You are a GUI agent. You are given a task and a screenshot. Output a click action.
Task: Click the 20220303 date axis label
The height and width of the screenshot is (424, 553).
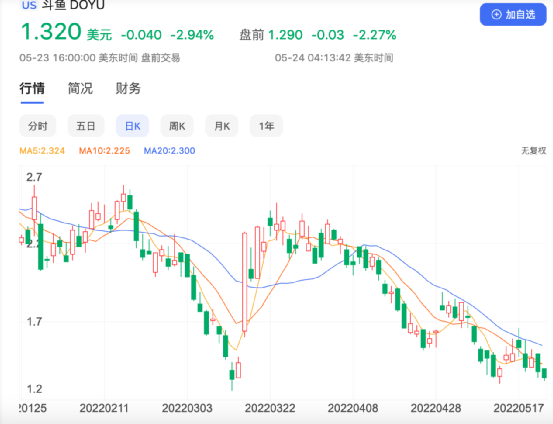[187, 408]
